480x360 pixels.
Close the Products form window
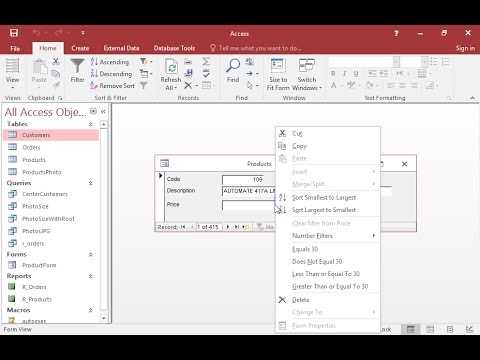[404, 164]
